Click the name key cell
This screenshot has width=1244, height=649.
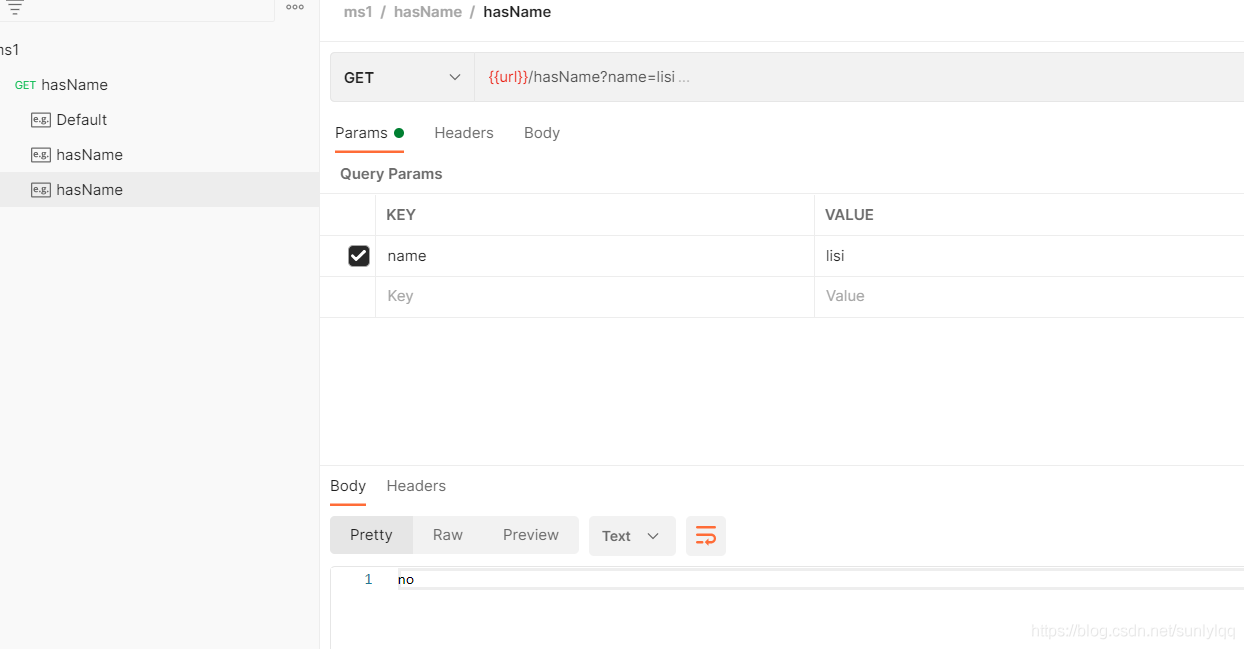(595, 256)
